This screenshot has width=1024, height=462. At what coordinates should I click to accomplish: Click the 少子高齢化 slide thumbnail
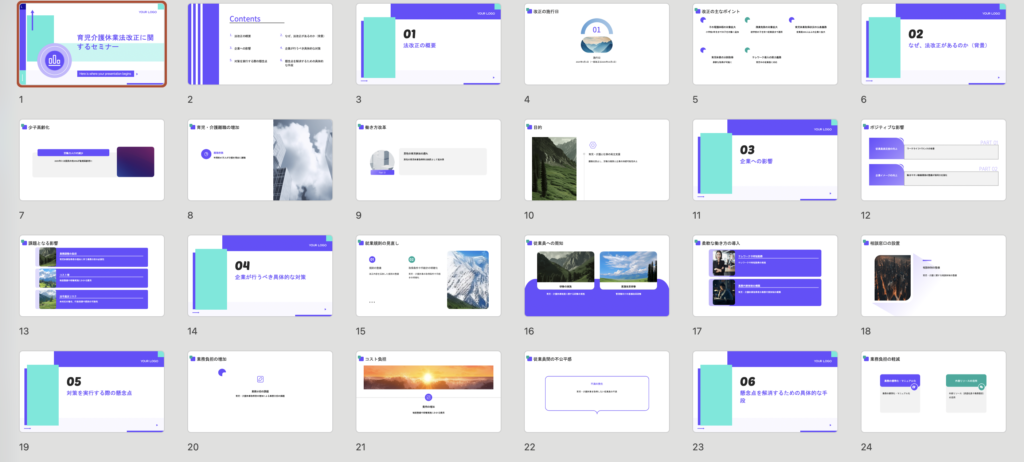91,159
